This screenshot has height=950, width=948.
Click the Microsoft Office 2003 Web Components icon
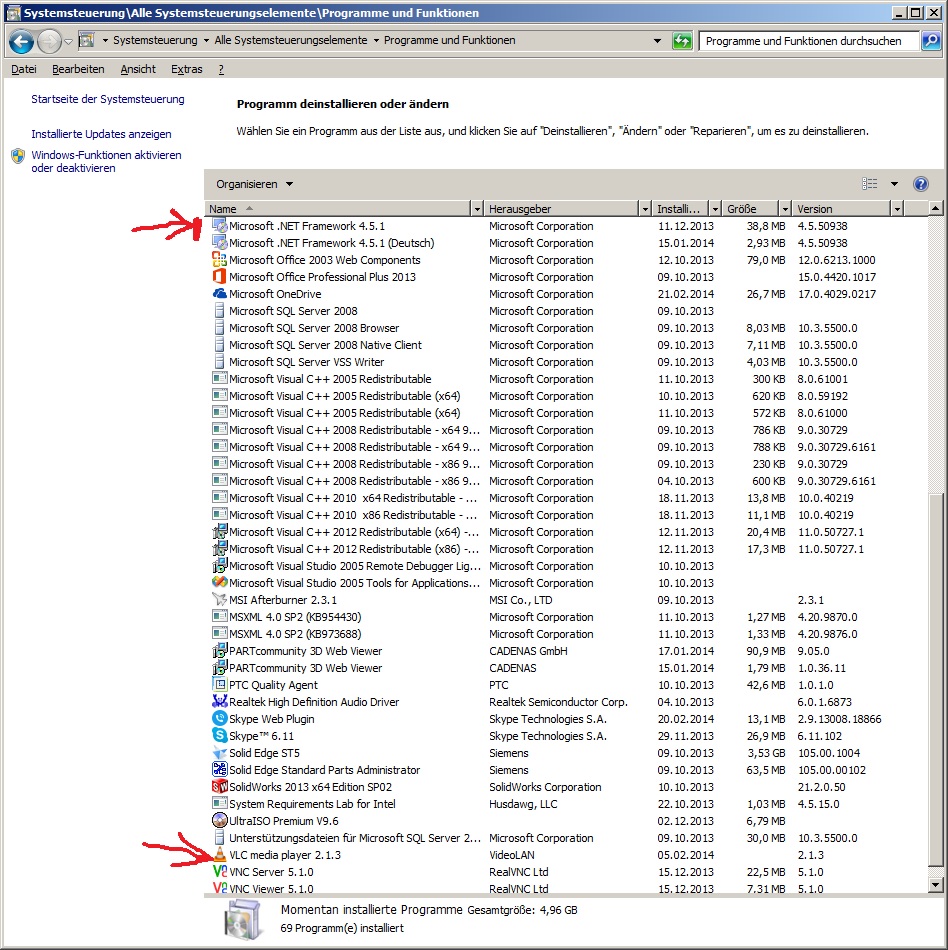pyautogui.click(x=220, y=260)
